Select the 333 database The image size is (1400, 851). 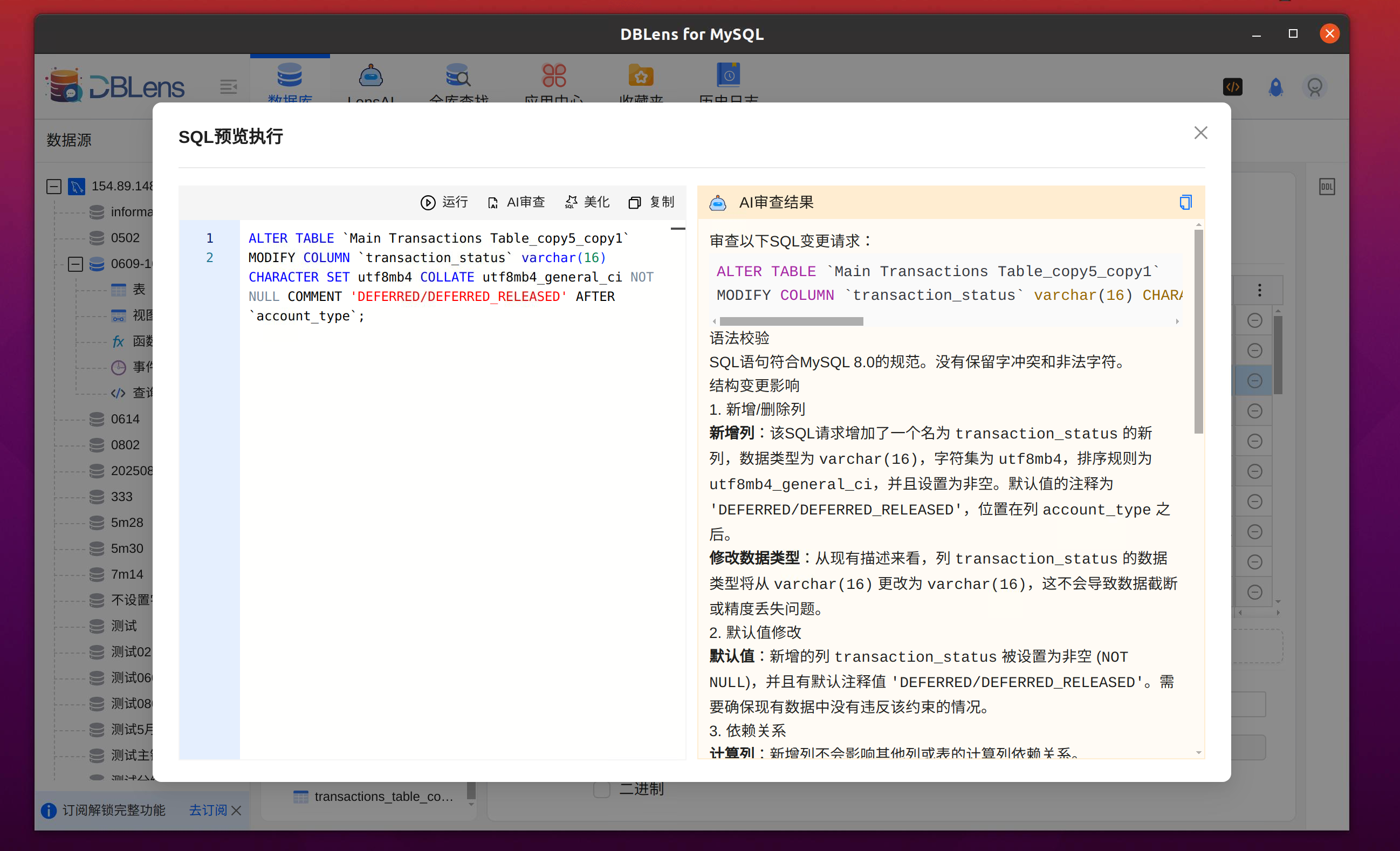tap(111, 497)
